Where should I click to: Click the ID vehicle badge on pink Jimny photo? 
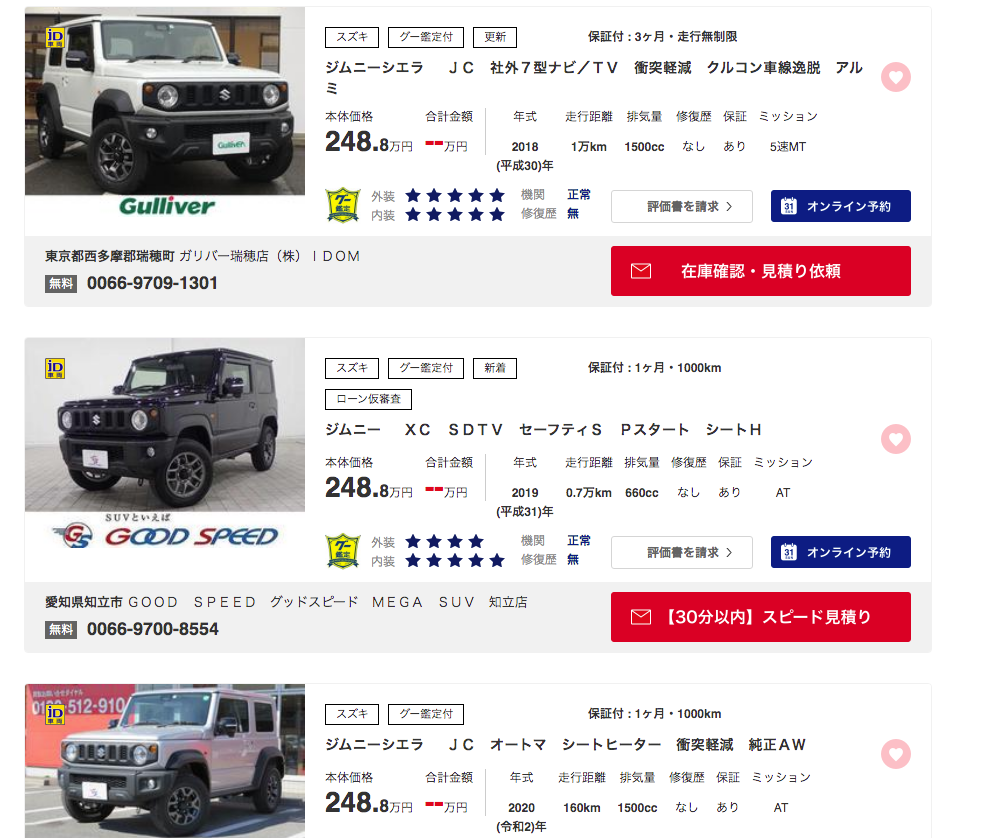(x=55, y=715)
